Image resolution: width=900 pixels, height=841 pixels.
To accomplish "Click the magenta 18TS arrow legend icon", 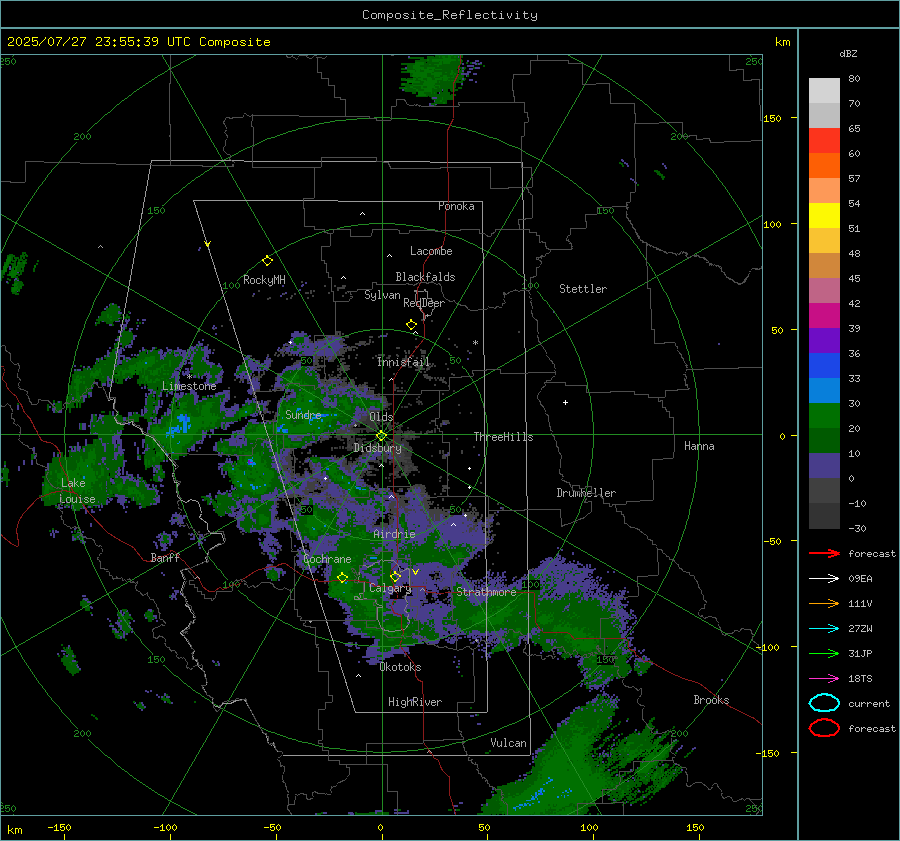I will coord(824,679).
